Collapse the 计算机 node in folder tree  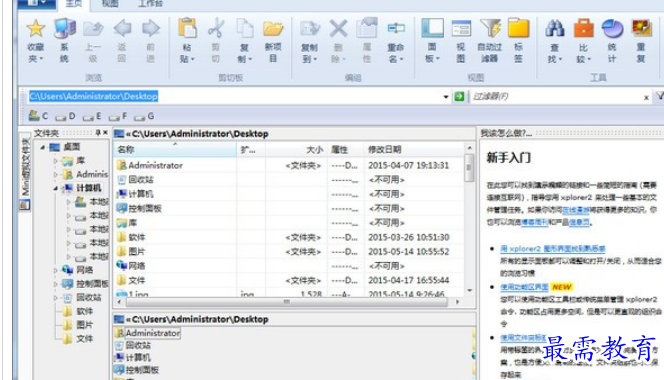[55, 188]
